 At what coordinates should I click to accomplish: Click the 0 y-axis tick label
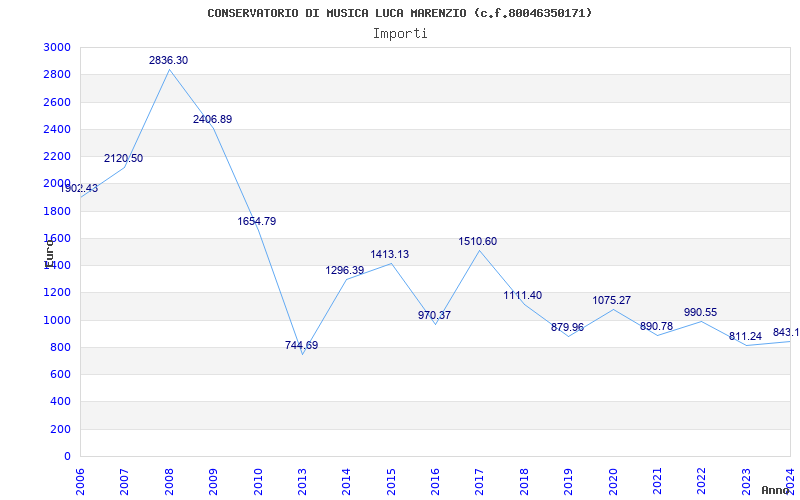(x=68, y=456)
